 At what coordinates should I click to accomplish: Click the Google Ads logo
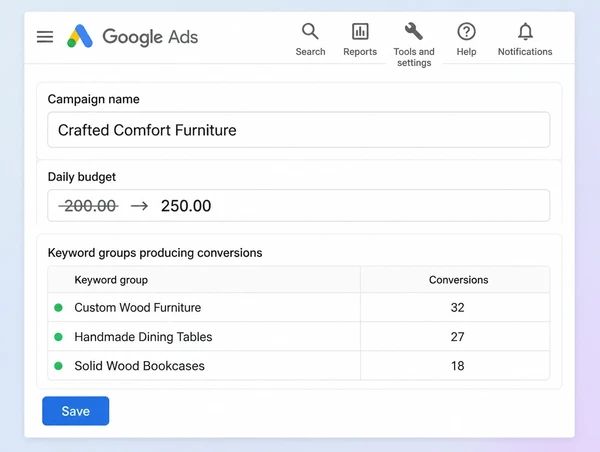(x=80, y=36)
